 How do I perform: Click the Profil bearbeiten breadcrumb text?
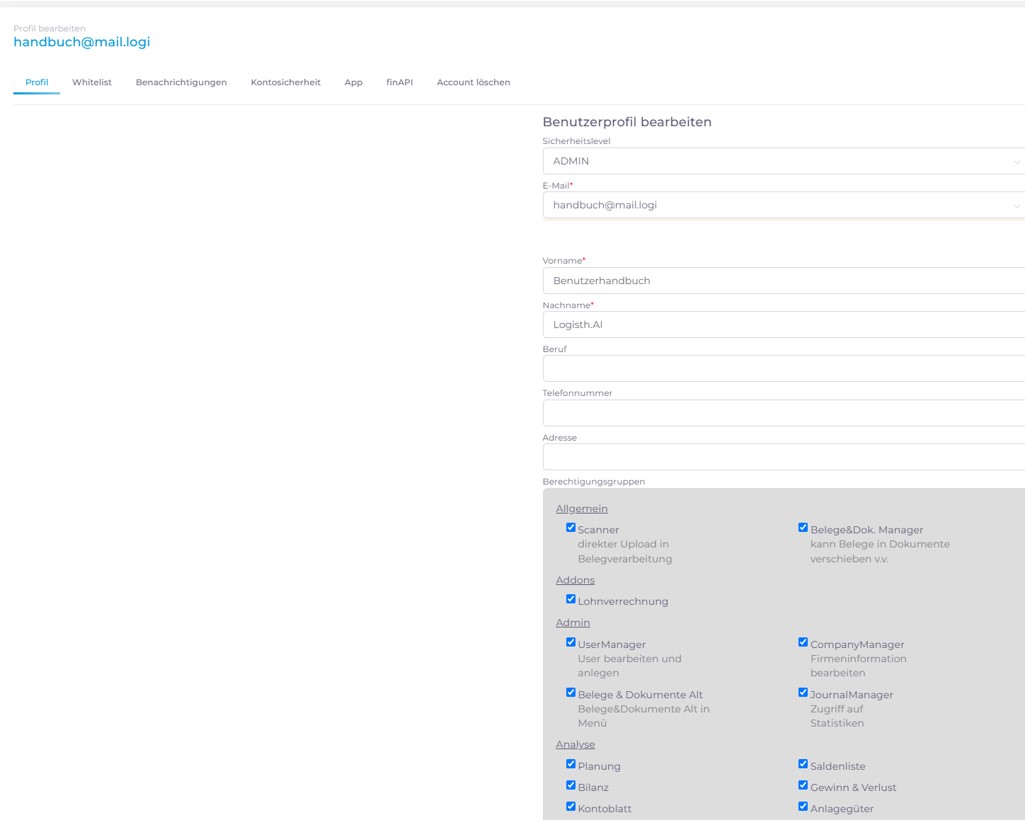point(49,28)
